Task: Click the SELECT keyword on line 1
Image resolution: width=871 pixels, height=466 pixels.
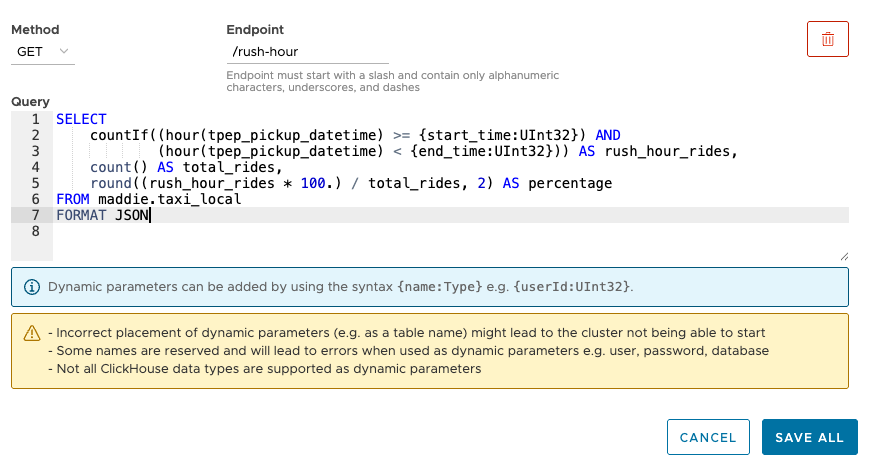Action: [x=81, y=119]
